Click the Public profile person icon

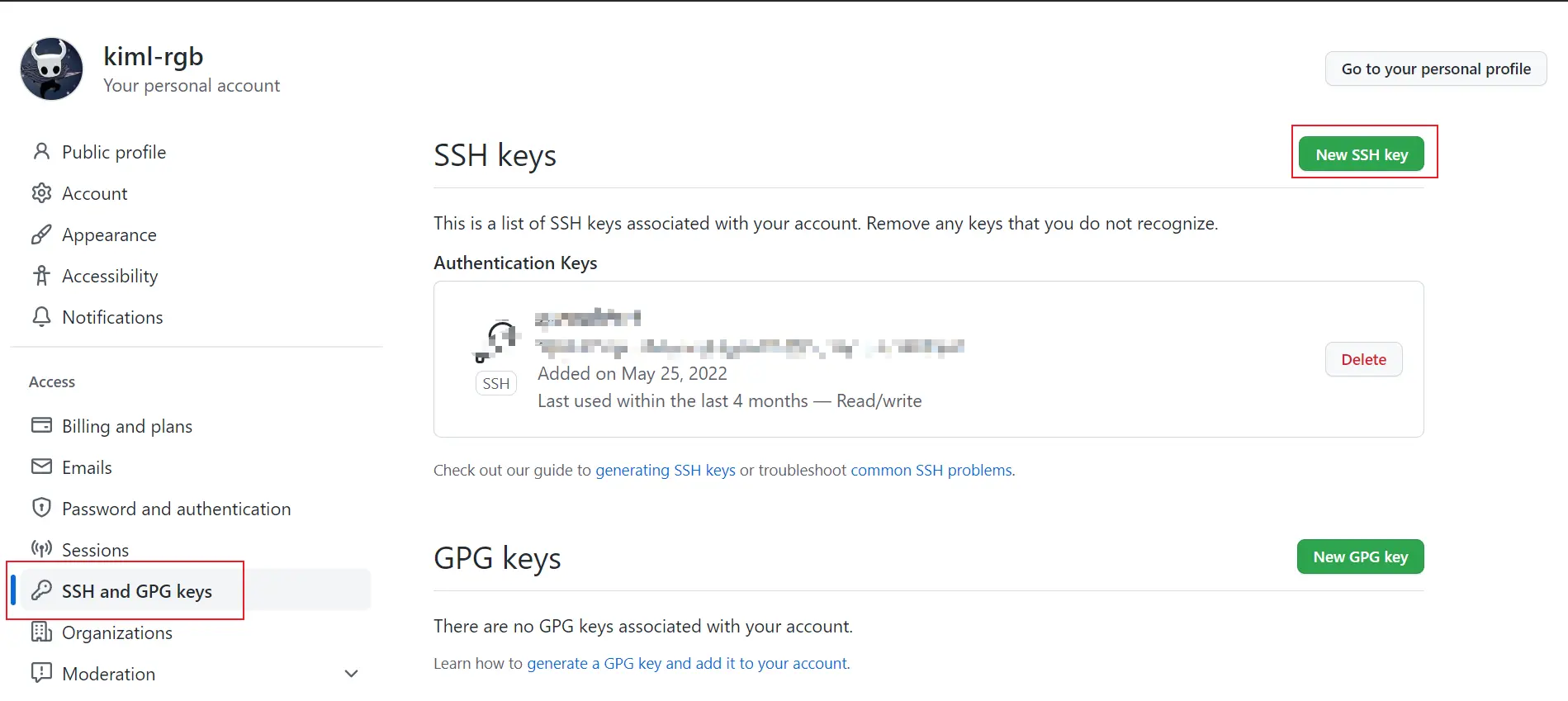pos(41,152)
